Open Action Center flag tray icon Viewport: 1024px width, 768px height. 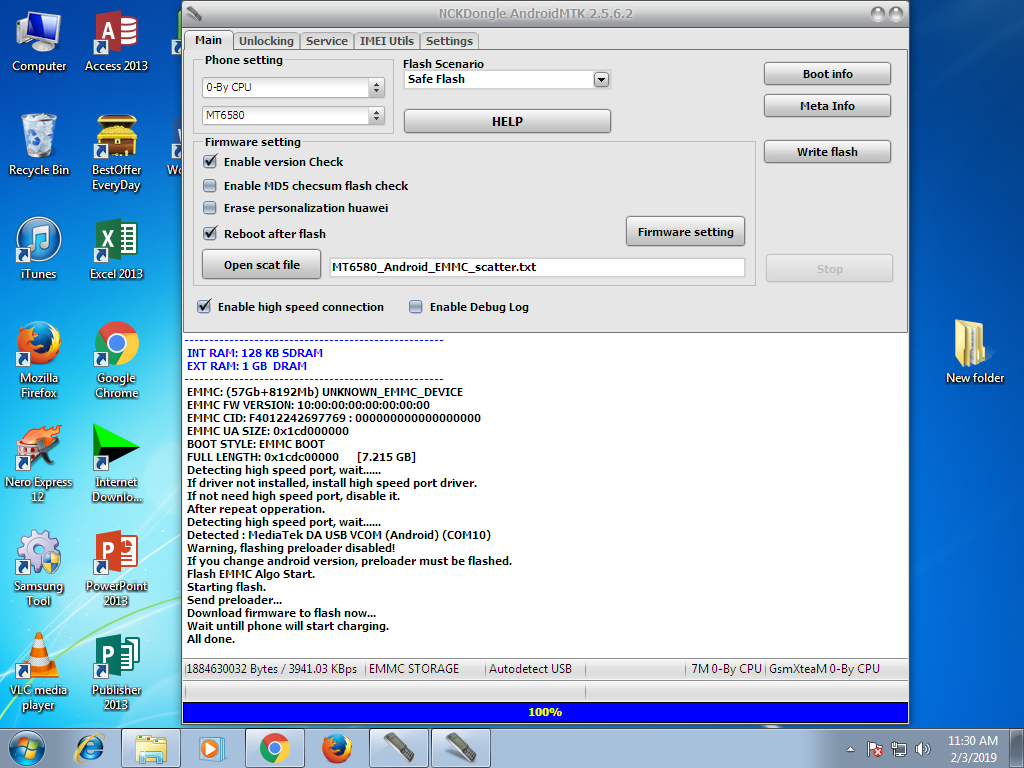pyautogui.click(x=874, y=749)
